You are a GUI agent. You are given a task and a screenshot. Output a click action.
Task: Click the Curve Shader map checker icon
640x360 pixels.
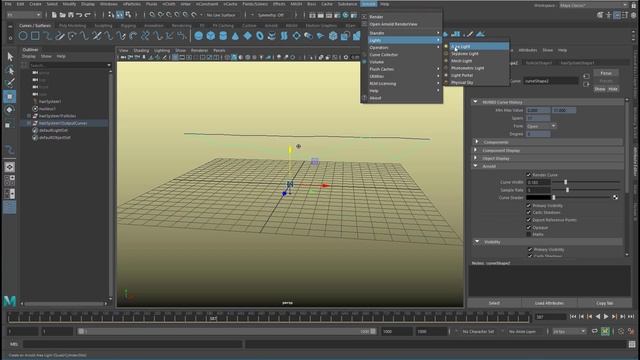pyautogui.click(x=615, y=198)
